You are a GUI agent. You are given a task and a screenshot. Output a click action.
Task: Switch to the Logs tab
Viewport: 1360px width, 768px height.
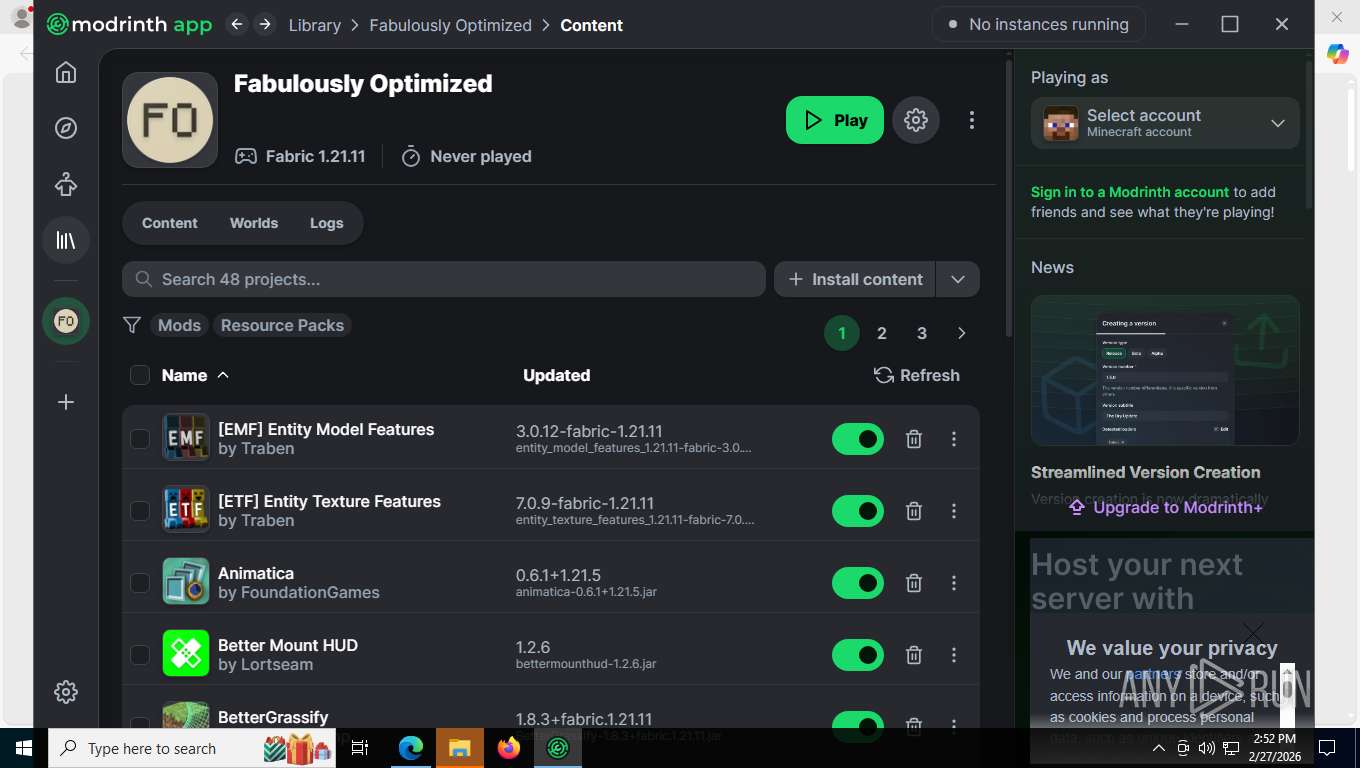327,223
